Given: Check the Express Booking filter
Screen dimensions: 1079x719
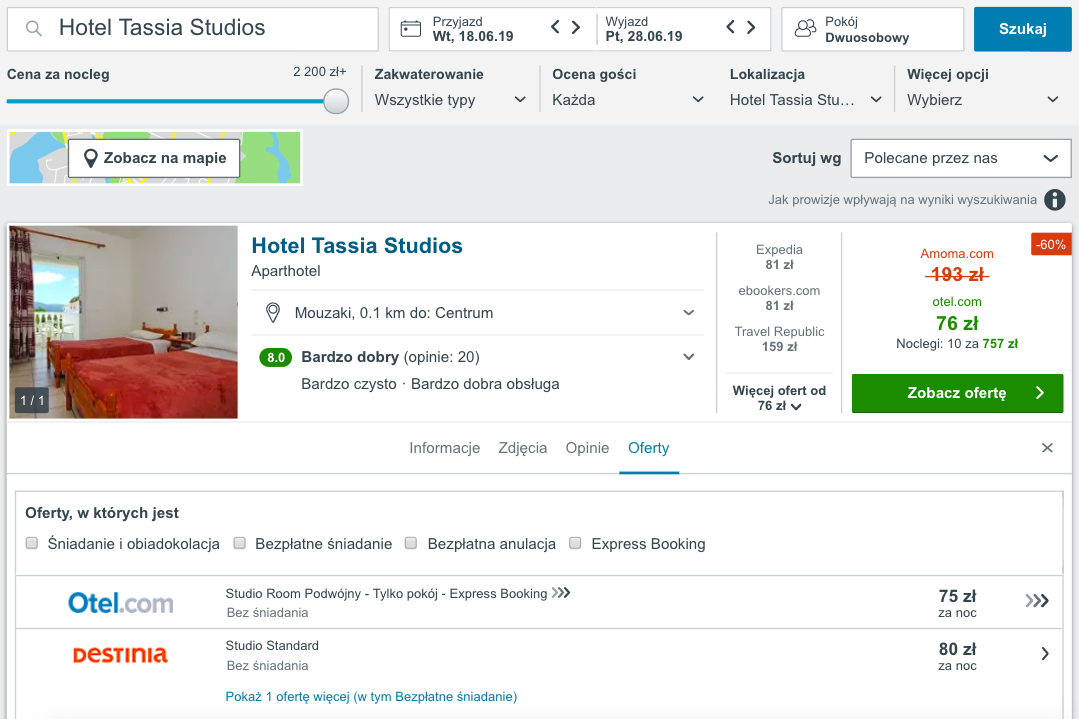Looking at the screenshot, I should click(575, 543).
